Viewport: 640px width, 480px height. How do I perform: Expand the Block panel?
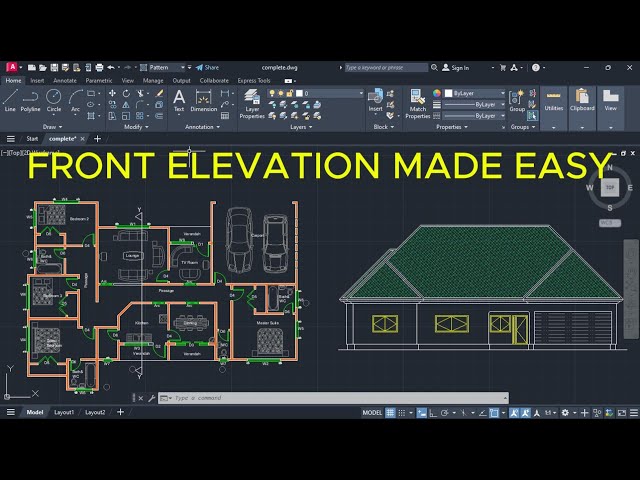click(x=384, y=127)
